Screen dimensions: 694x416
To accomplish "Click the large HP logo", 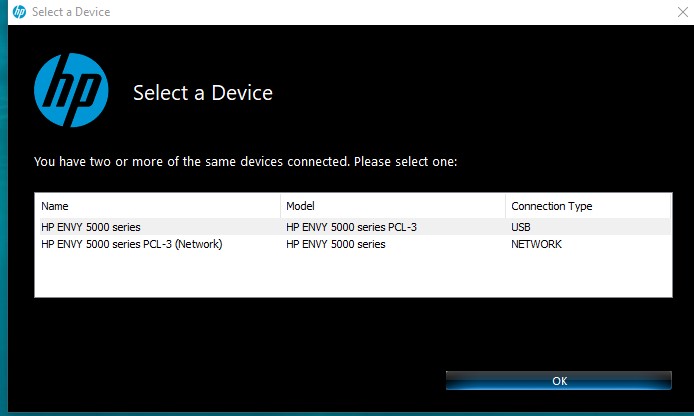I will (x=71, y=90).
